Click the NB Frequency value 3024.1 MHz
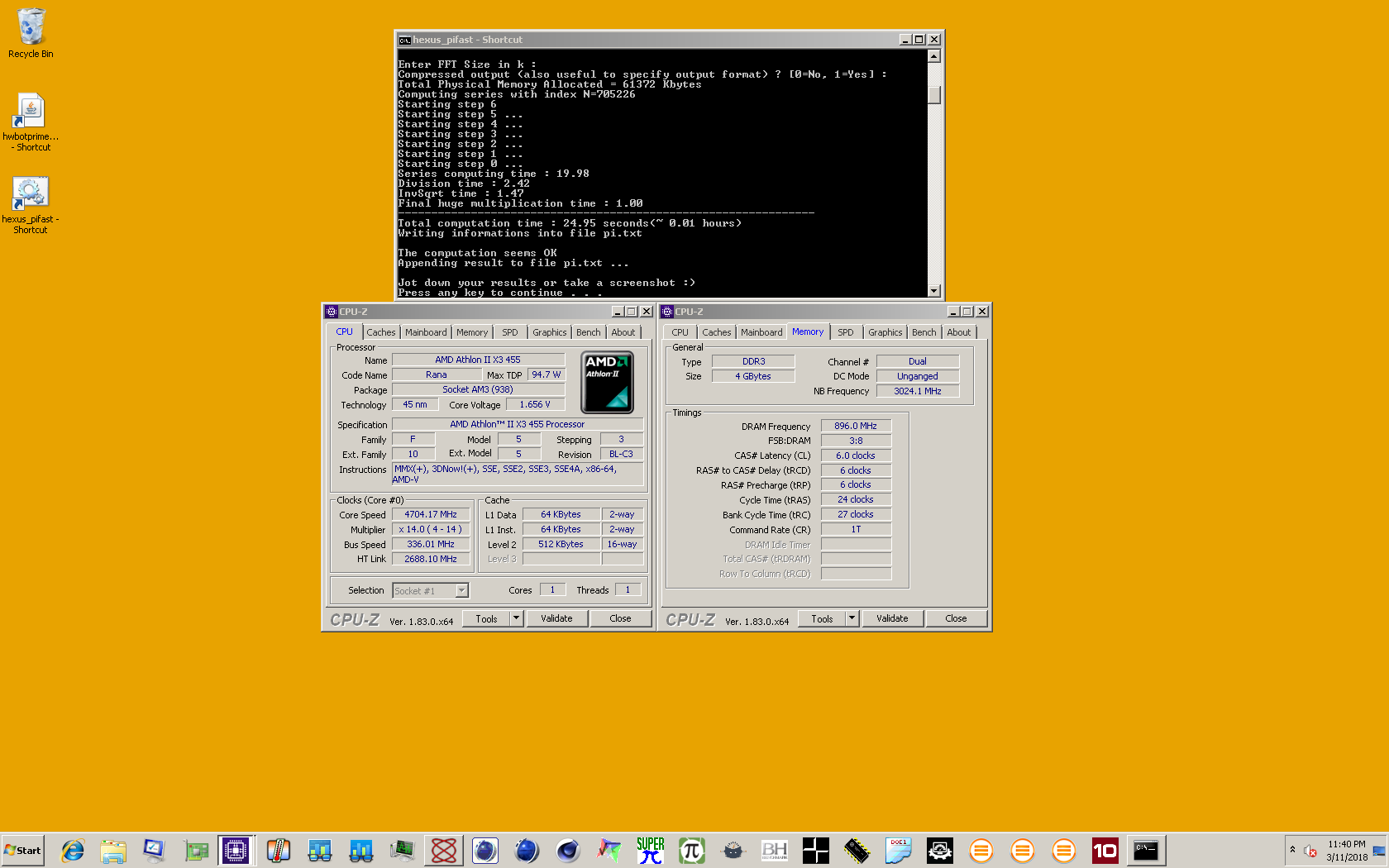Screen dimensions: 1389x868 918,391
